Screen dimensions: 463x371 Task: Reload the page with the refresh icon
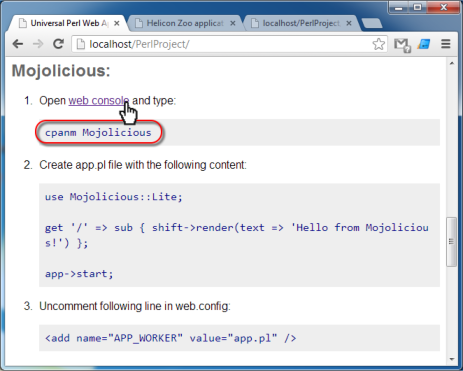[59, 44]
